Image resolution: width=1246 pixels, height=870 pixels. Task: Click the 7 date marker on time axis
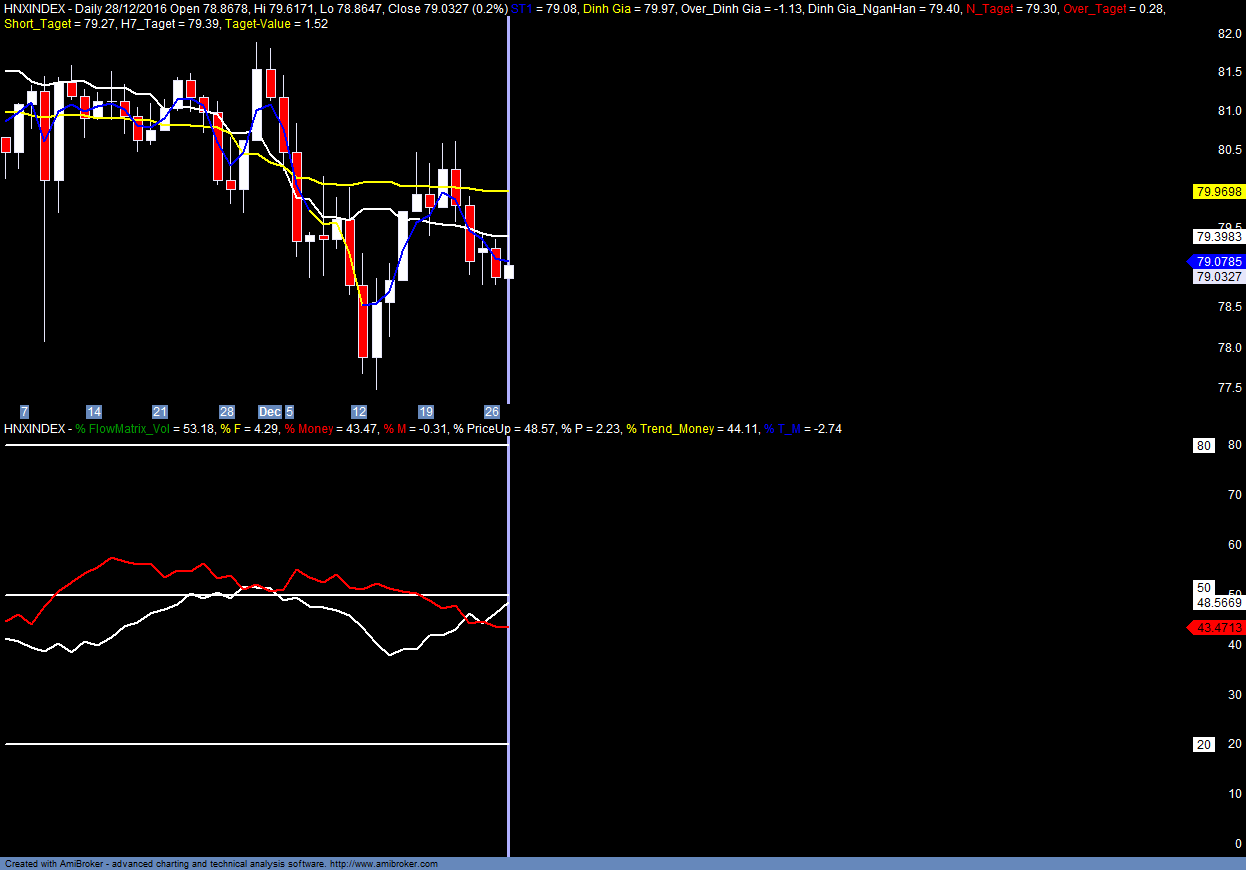tap(25, 412)
